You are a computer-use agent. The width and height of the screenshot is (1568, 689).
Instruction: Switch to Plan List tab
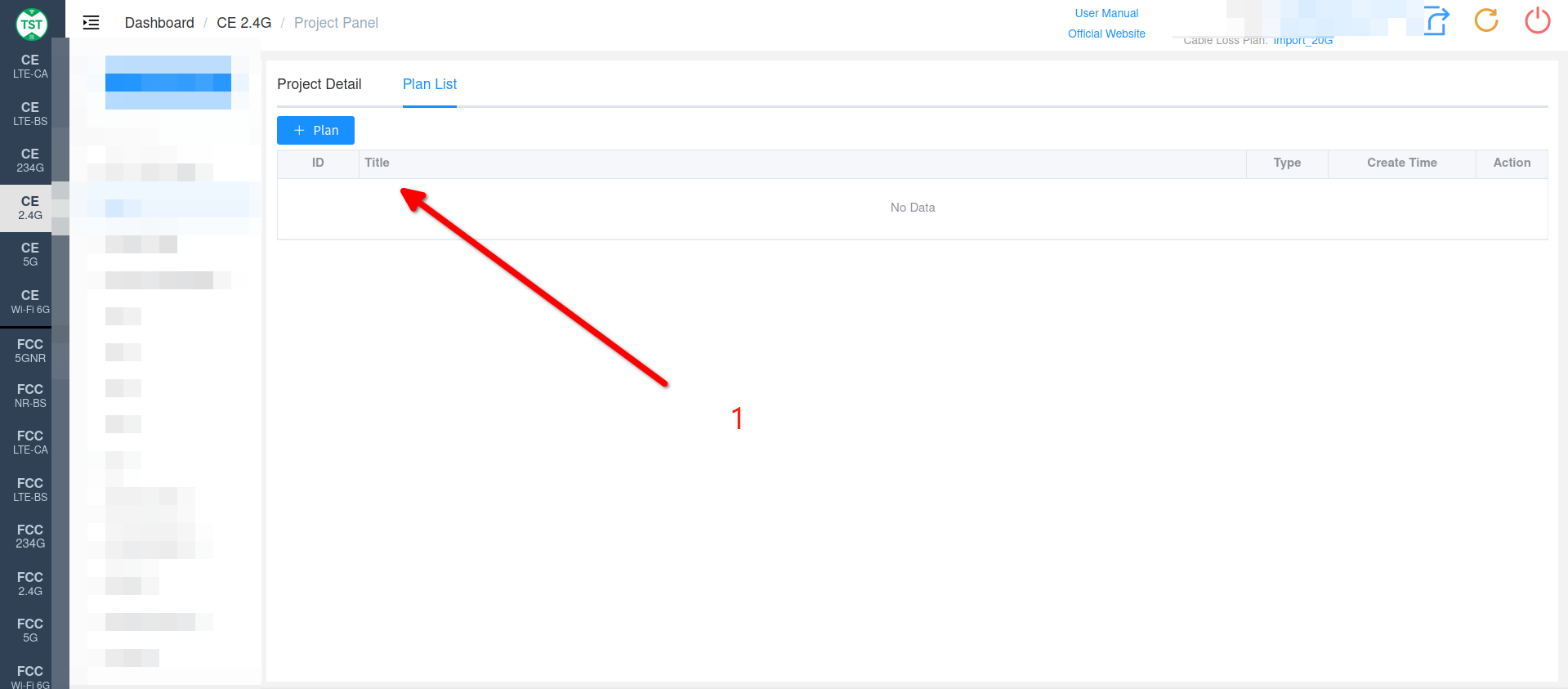click(430, 84)
